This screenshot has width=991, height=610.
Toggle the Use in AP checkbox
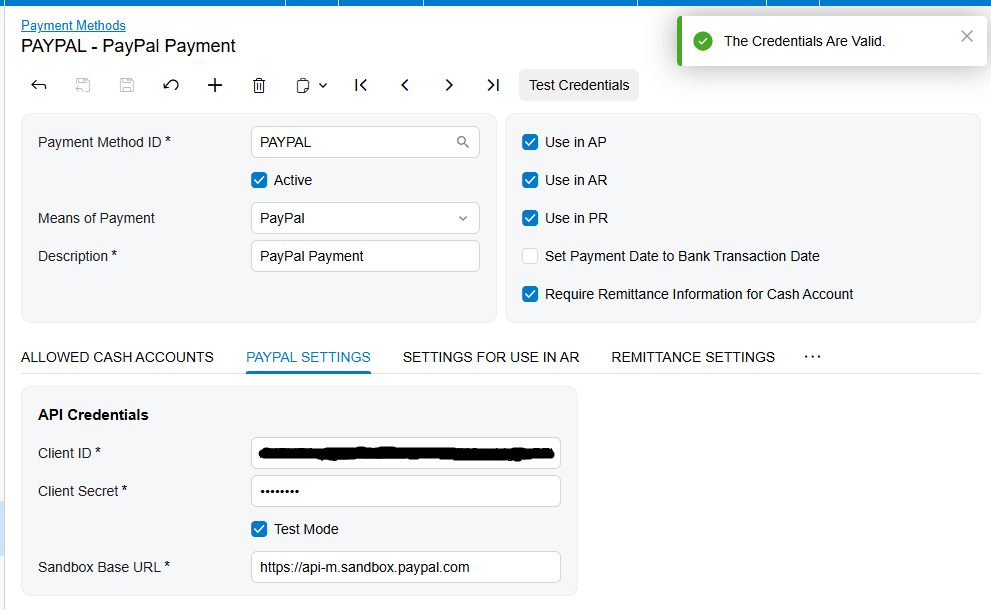[x=530, y=142]
